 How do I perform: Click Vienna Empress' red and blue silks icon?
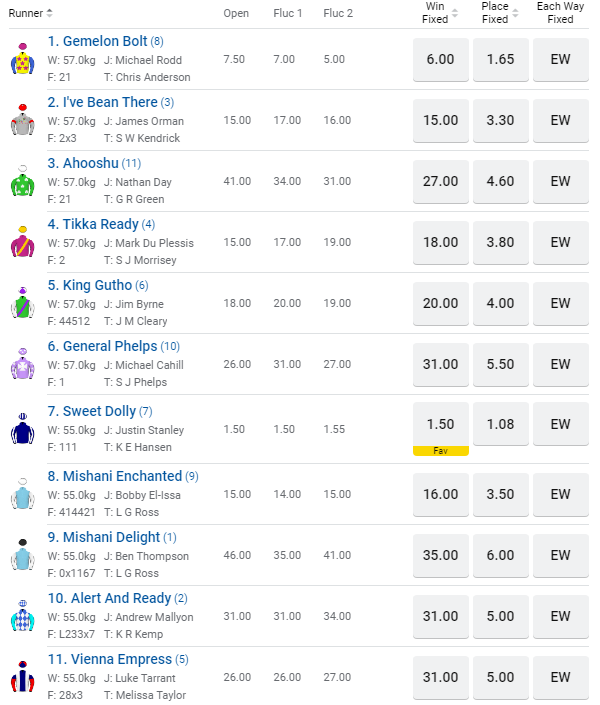pyautogui.click(x=22, y=678)
